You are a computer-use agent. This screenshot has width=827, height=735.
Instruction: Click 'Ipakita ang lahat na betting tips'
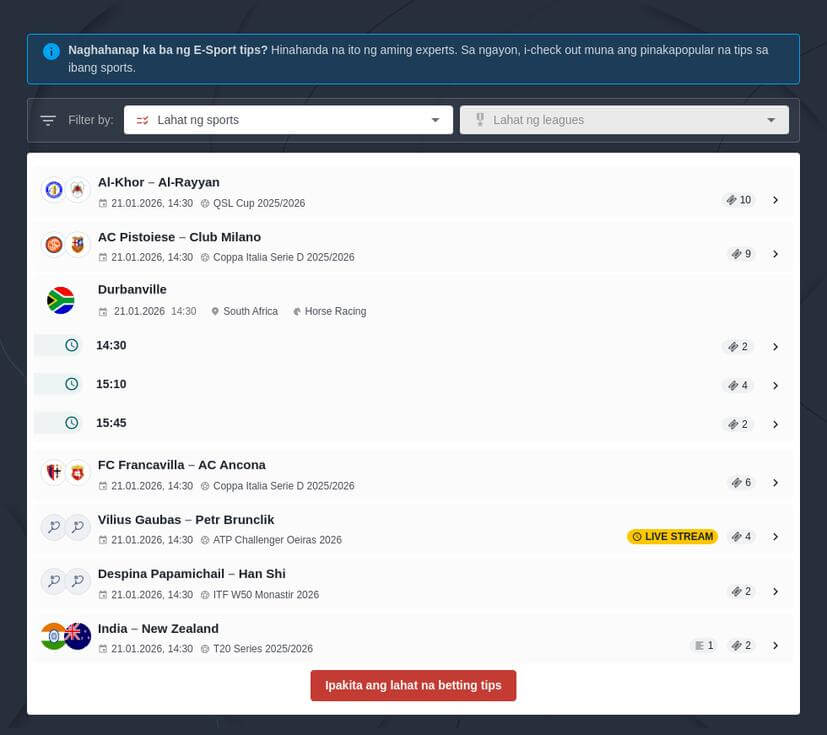pyautogui.click(x=413, y=685)
